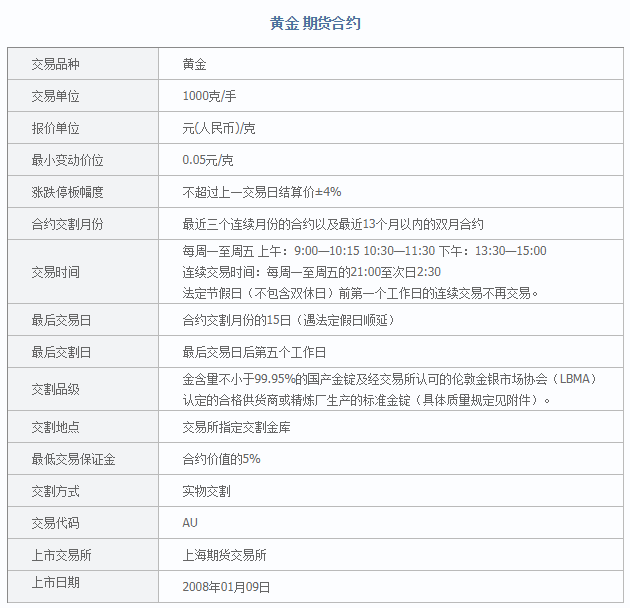Select the 交易代码 label
630x608 pixels.
coord(55,523)
